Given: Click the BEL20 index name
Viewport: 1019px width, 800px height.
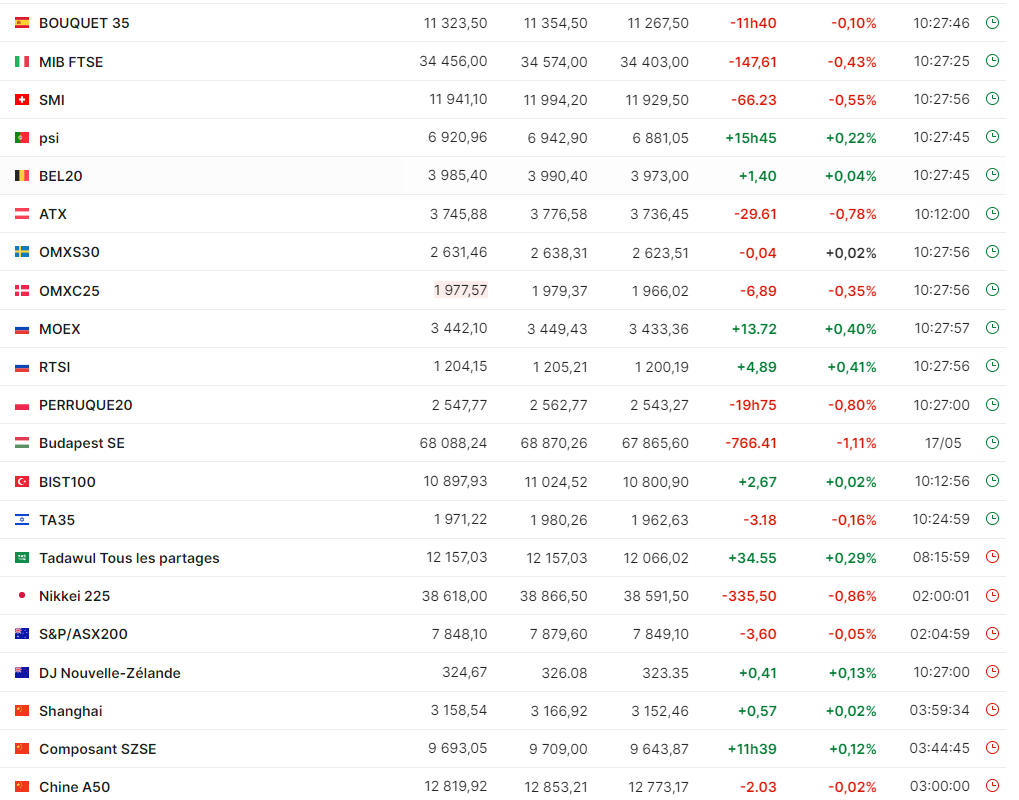Looking at the screenshot, I should 60,176.
